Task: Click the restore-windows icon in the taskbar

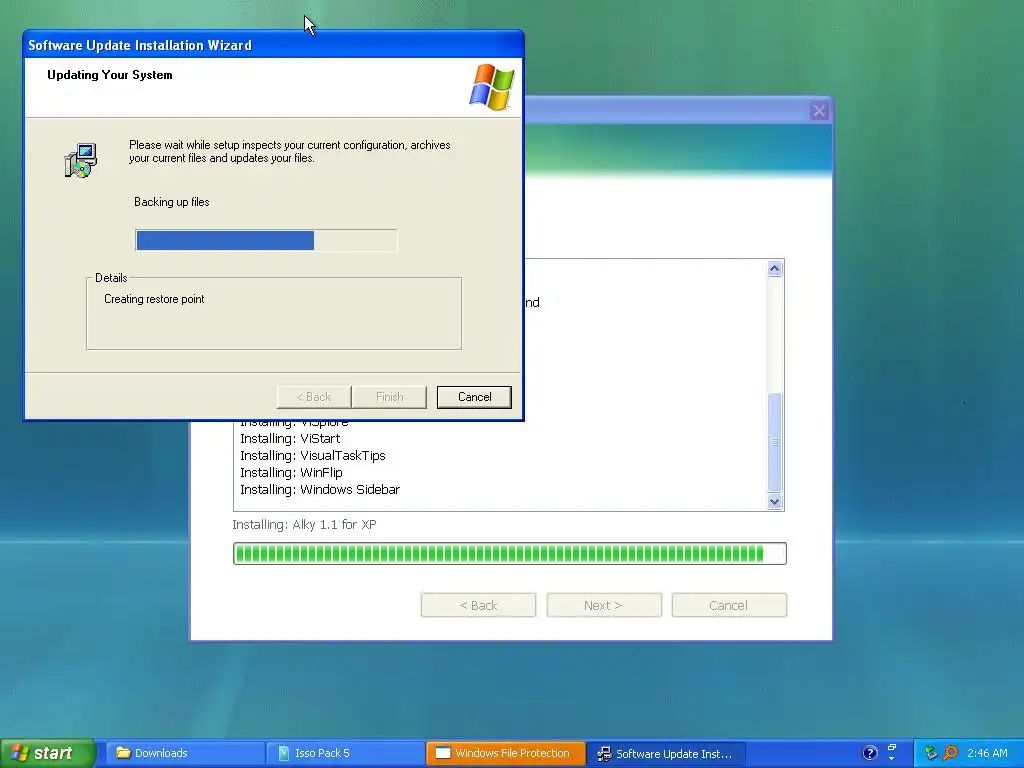Action: point(892,747)
